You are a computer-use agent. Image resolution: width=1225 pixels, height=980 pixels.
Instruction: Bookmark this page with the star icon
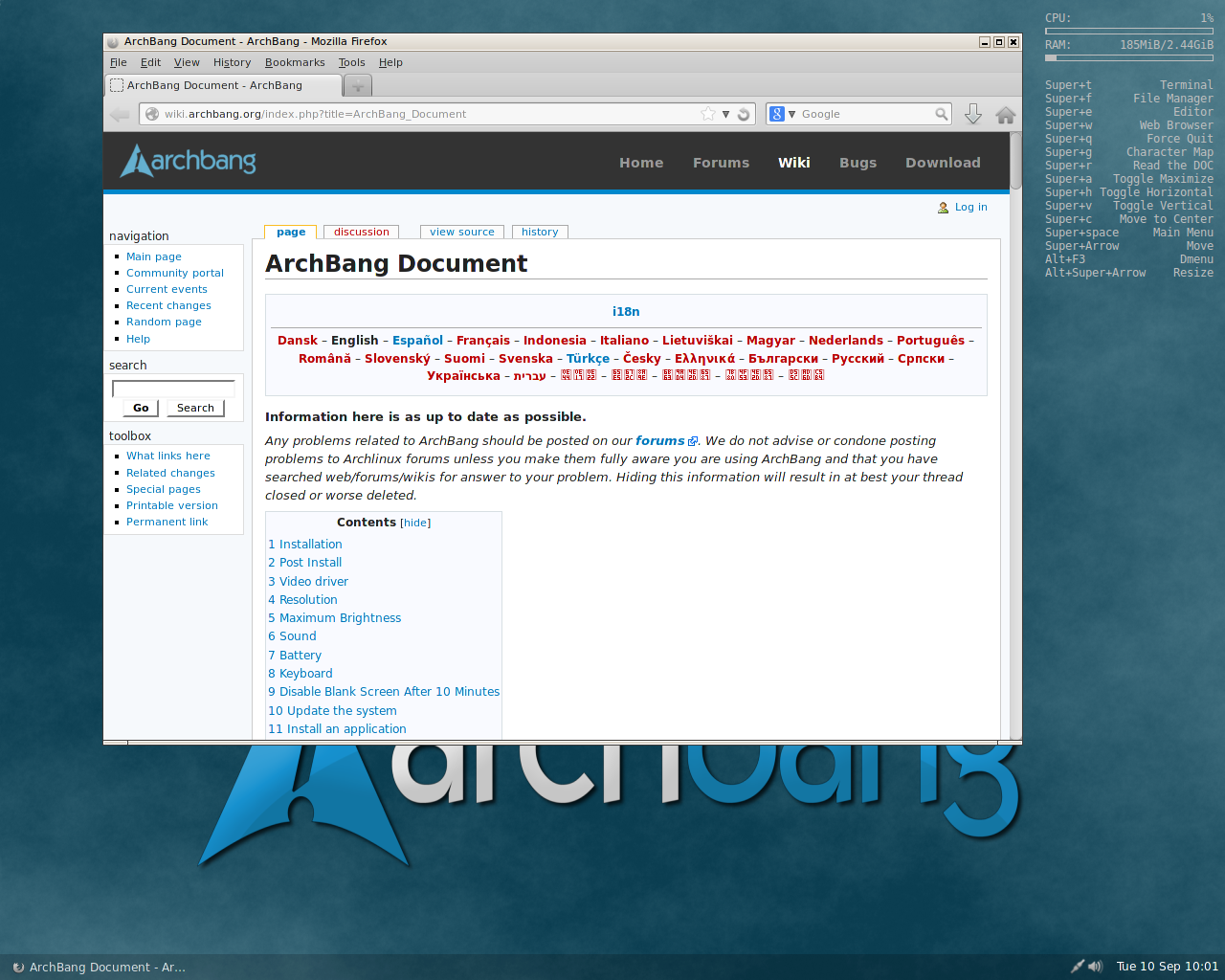pos(708,114)
